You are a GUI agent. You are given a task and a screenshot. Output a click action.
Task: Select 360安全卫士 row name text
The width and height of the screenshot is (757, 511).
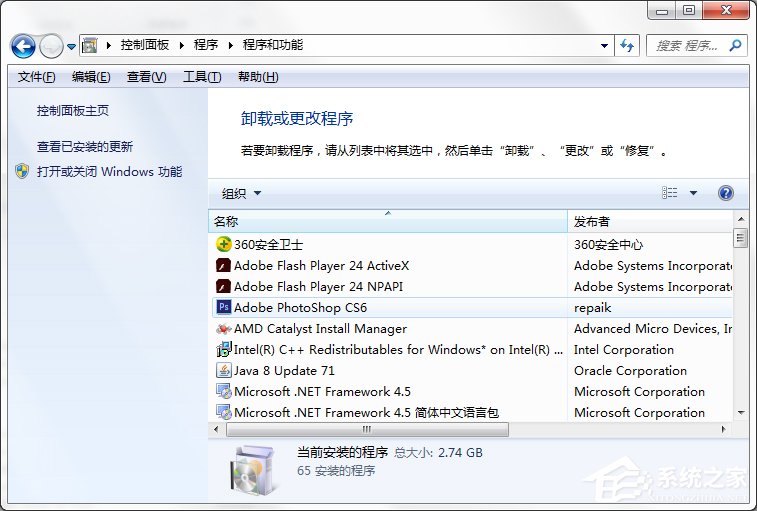pos(268,245)
